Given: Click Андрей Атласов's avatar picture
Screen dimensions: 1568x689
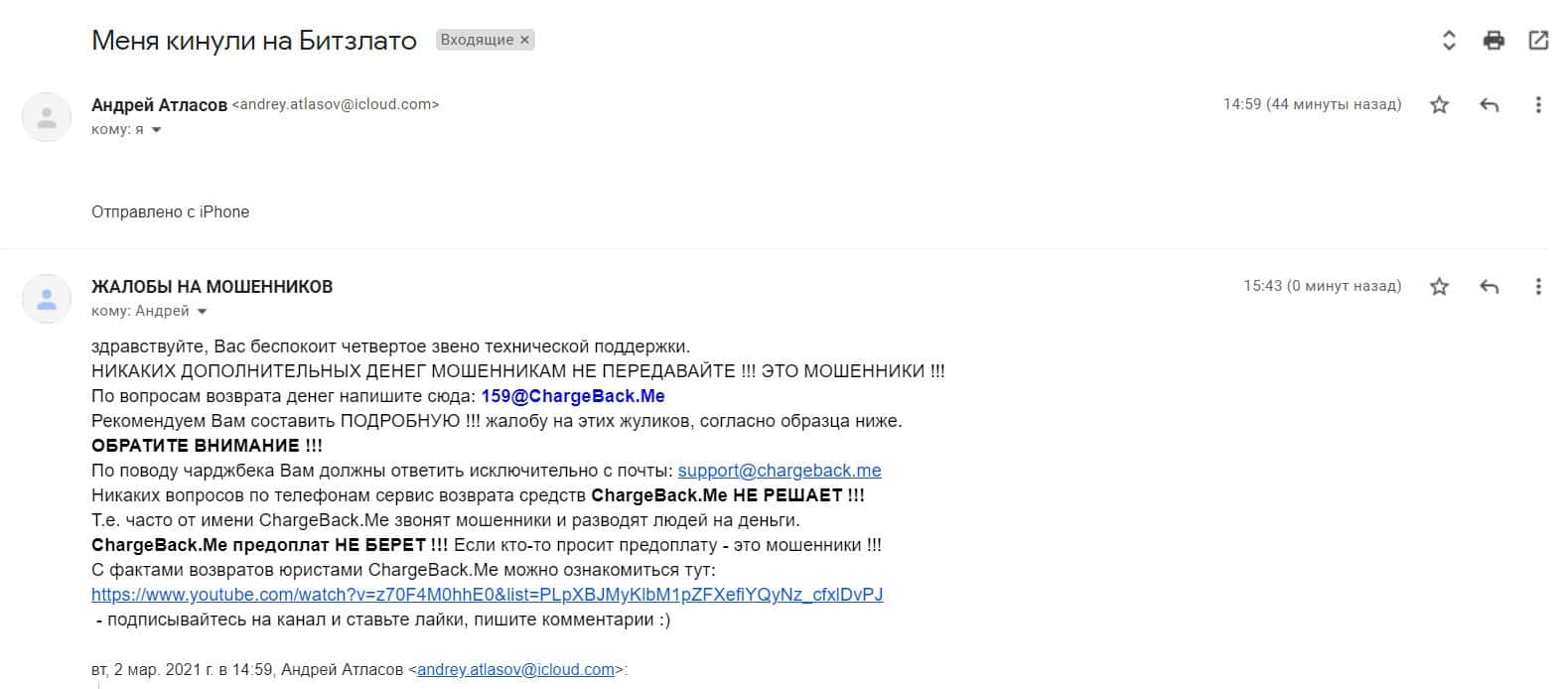Looking at the screenshot, I should 47,117.
